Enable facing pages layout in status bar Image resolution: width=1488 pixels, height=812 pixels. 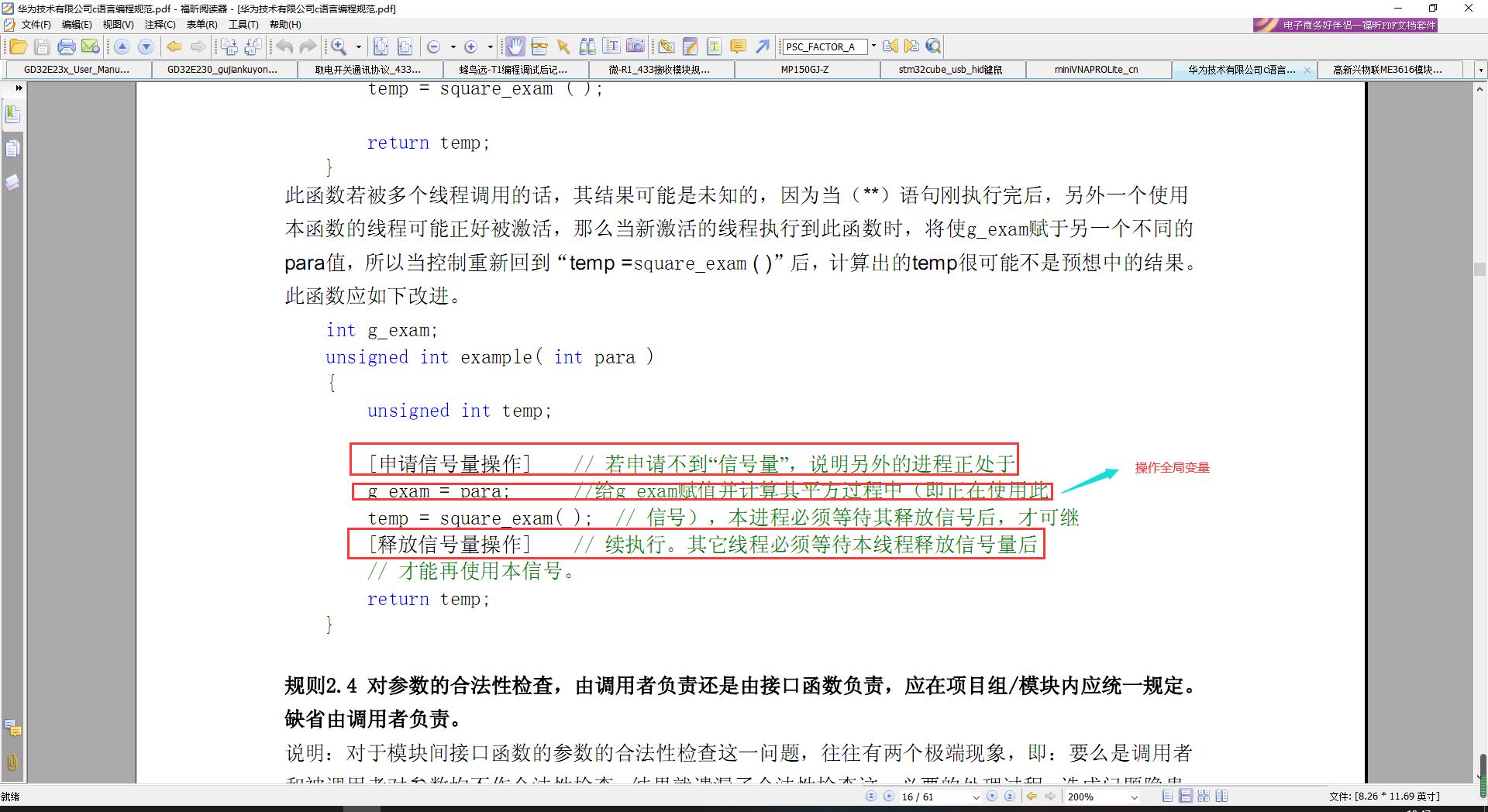(x=1222, y=796)
